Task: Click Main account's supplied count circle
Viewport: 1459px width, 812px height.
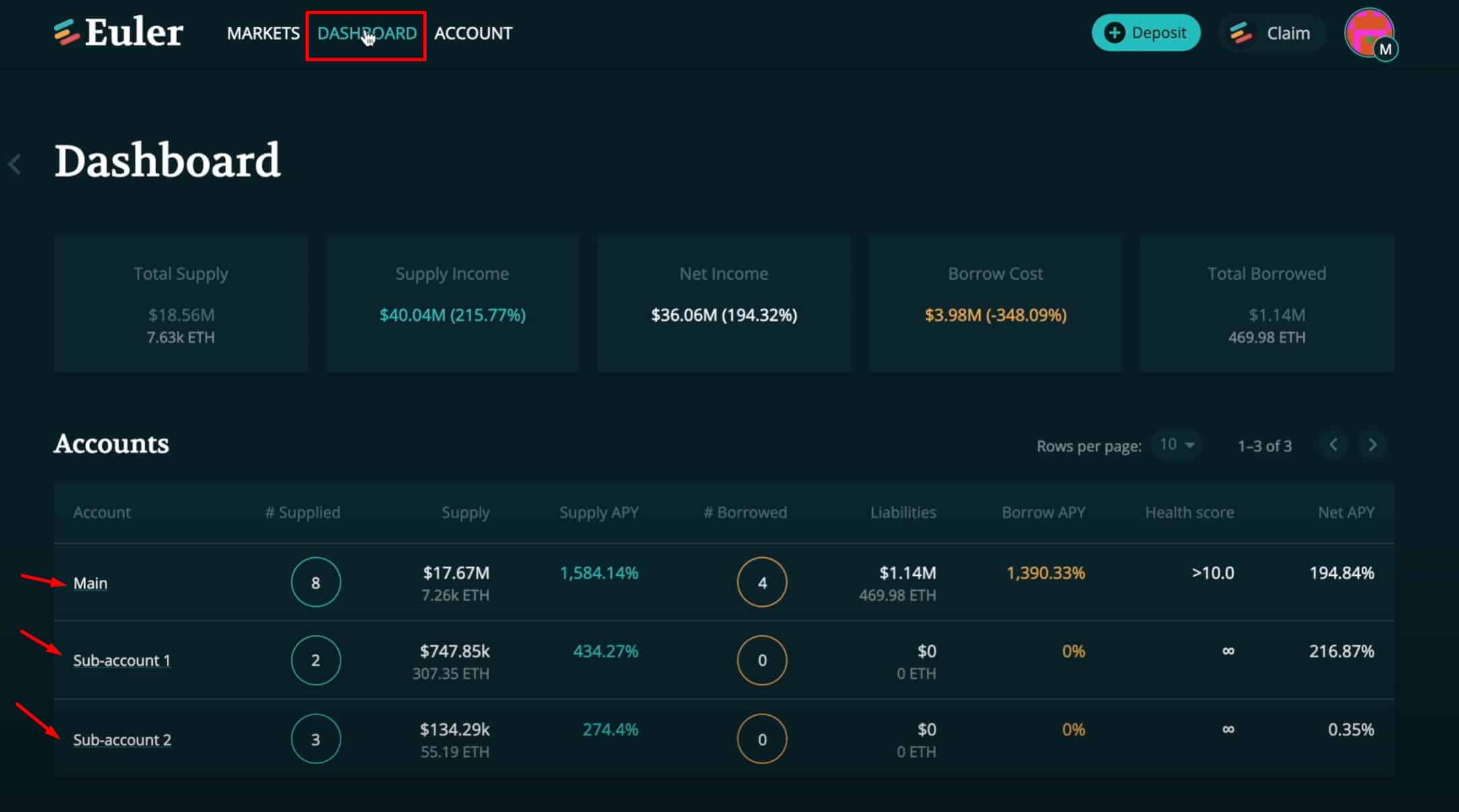Action: [x=316, y=583]
